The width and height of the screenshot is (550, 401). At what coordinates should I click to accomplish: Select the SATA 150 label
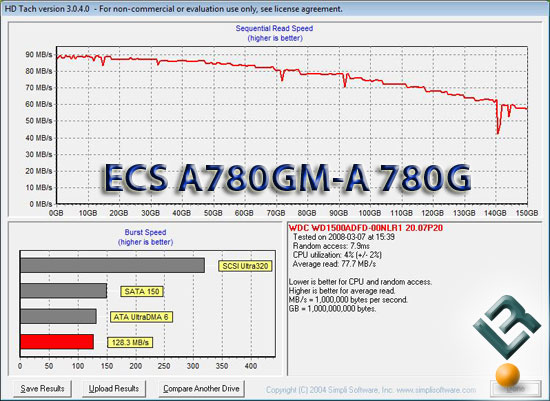point(142,292)
